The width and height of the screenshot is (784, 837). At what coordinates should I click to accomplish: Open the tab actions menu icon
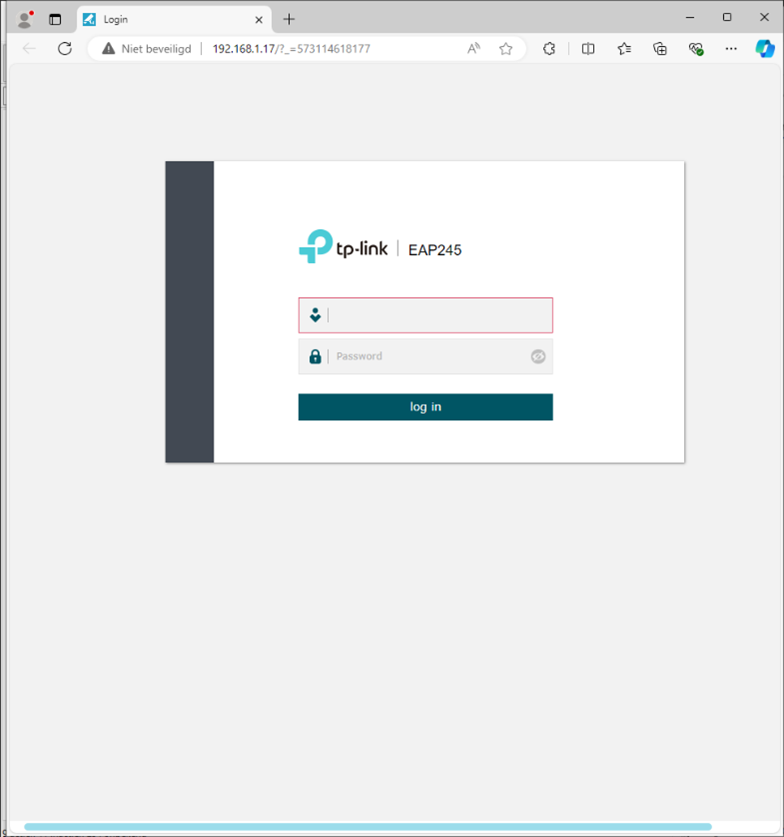click(x=55, y=20)
